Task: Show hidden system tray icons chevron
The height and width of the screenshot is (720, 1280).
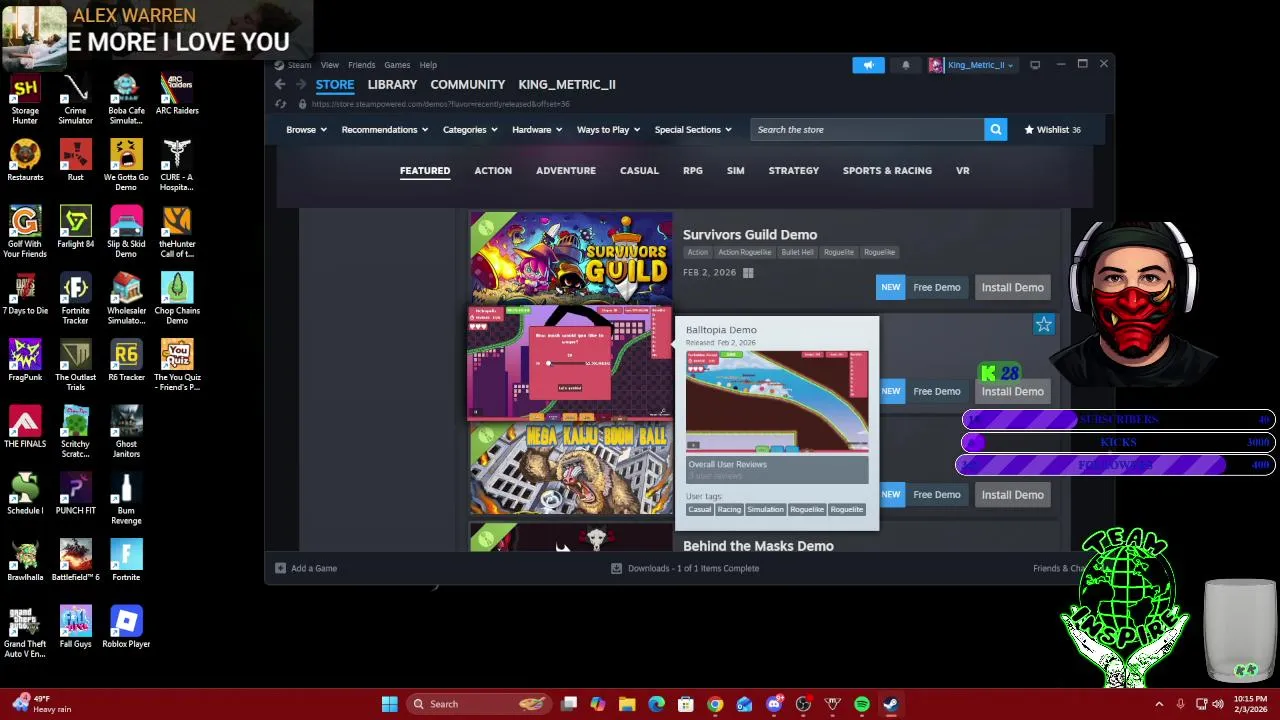Action: 1159,704
